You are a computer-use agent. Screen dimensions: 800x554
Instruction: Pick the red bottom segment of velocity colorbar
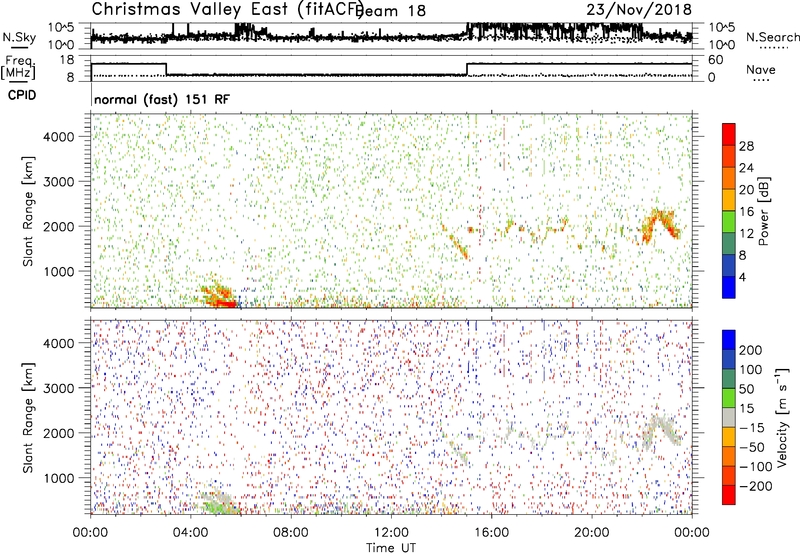(x=729, y=495)
